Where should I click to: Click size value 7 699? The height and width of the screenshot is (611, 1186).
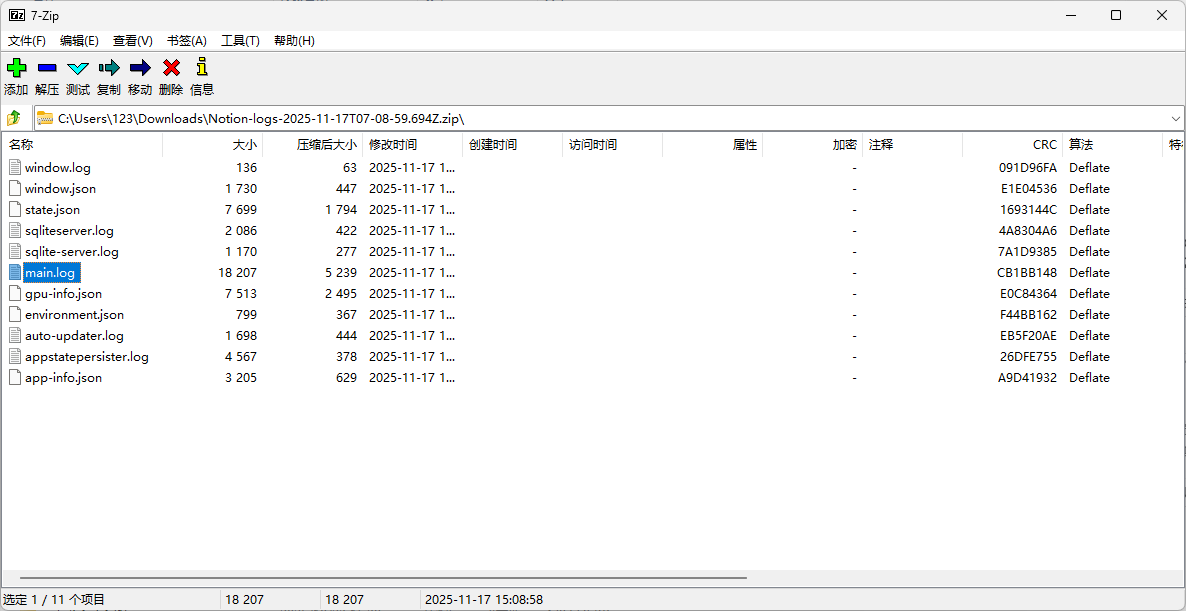click(241, 209)
